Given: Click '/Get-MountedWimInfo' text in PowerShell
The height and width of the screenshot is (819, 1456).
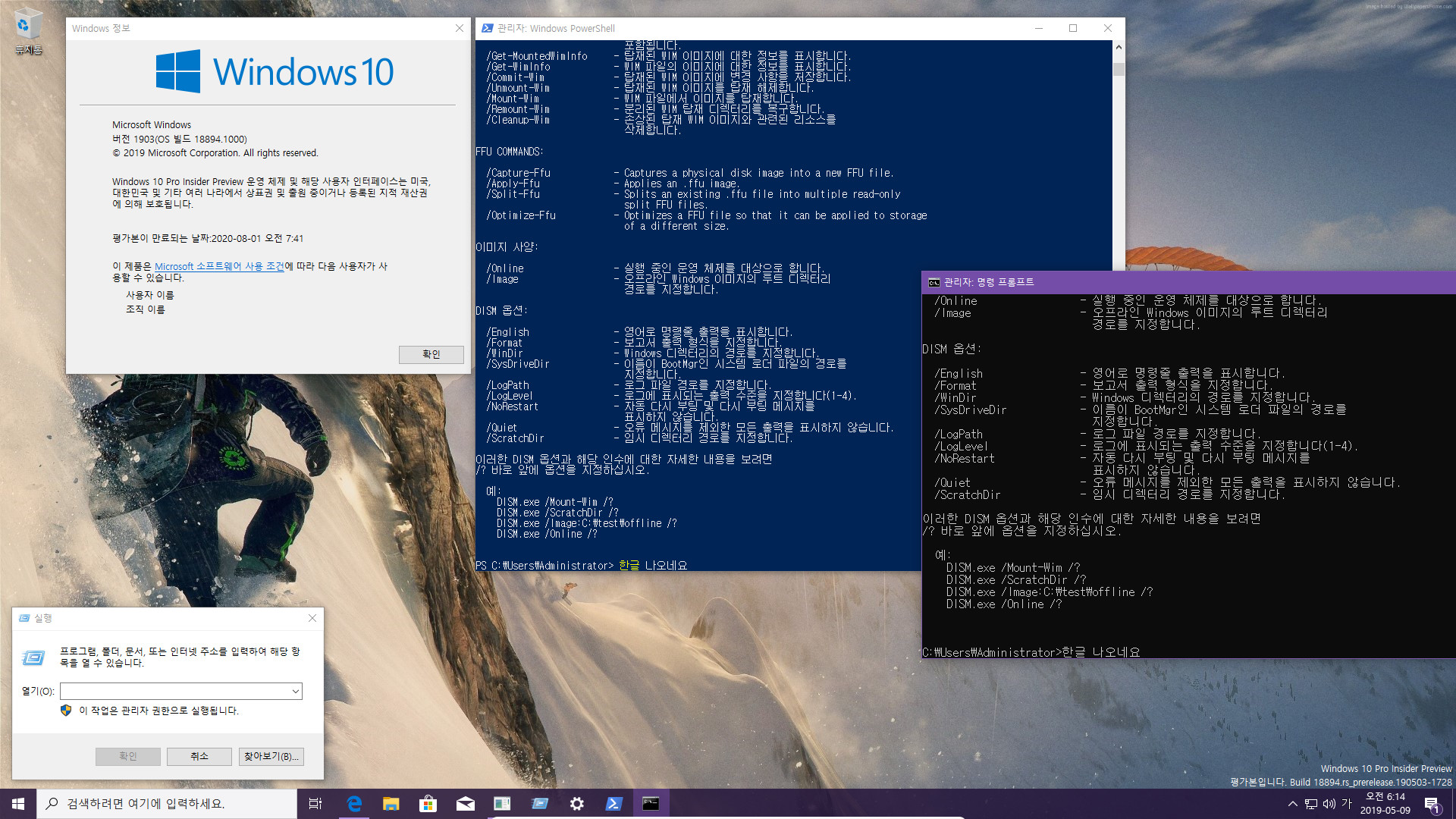Looking at the screenshot, I should click(537, 56).
